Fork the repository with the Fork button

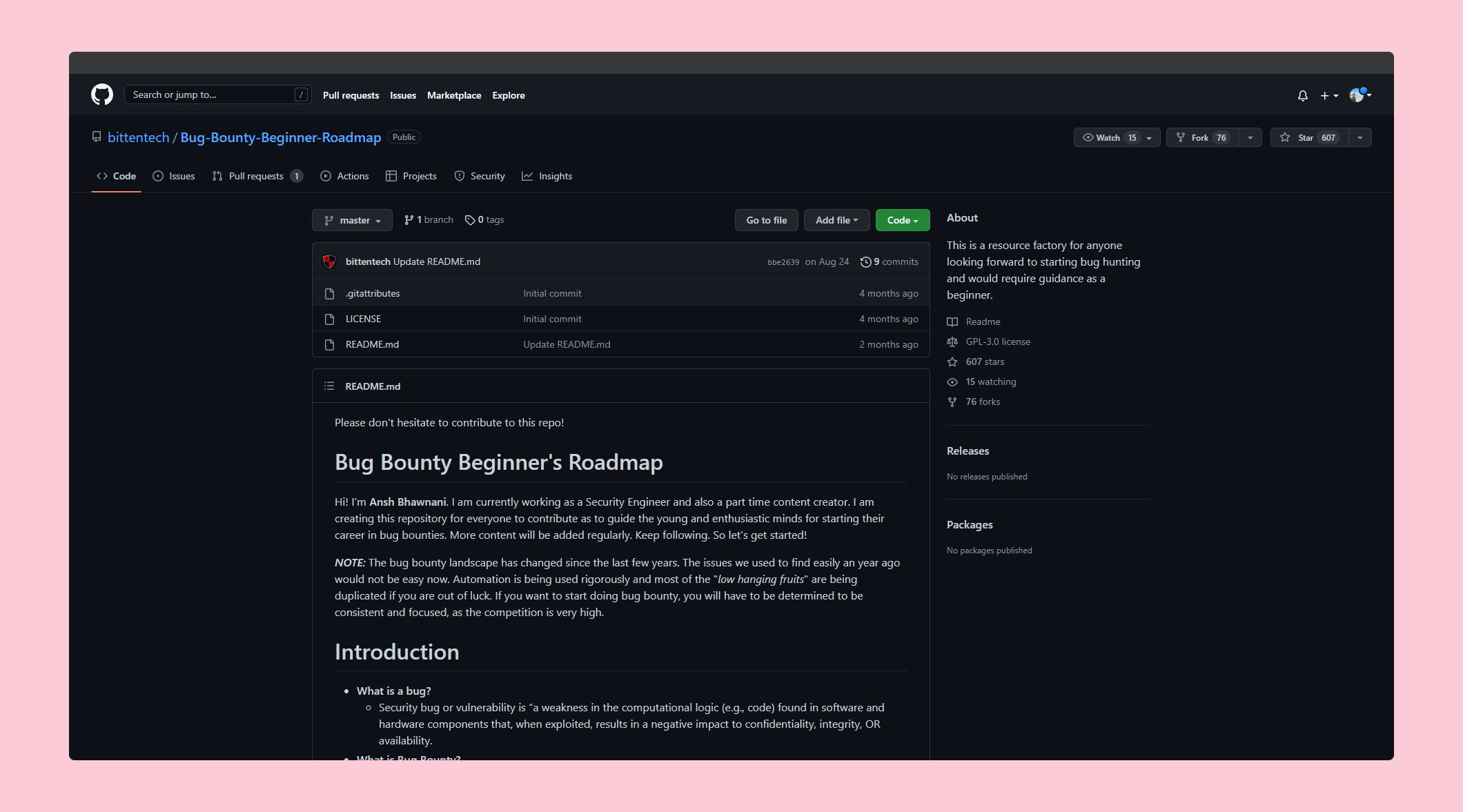(1201, 138)
